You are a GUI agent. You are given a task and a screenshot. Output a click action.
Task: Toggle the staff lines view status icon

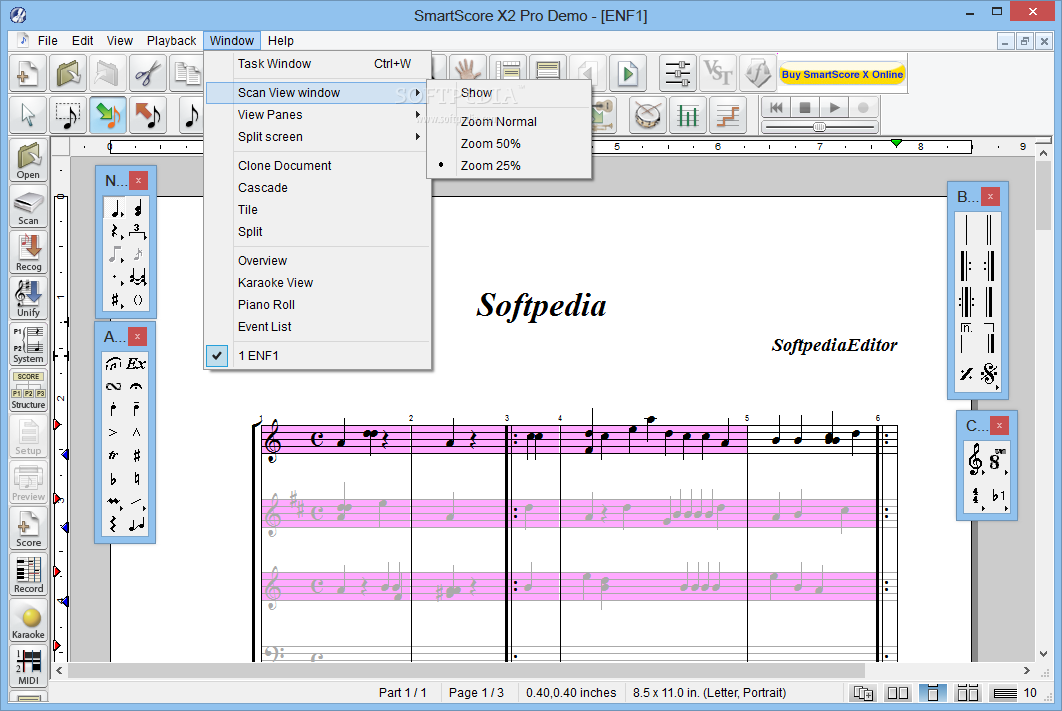[x=1004, y=693]
